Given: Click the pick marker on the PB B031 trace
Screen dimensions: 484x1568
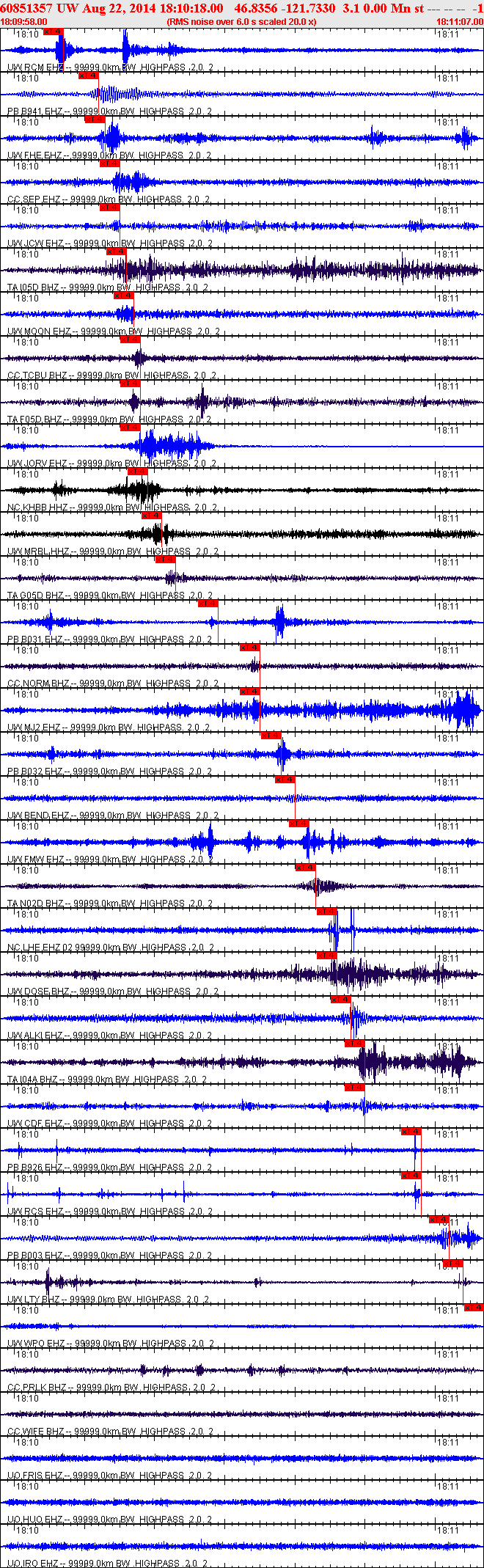Looking at the screenshot, I should 208,604.
